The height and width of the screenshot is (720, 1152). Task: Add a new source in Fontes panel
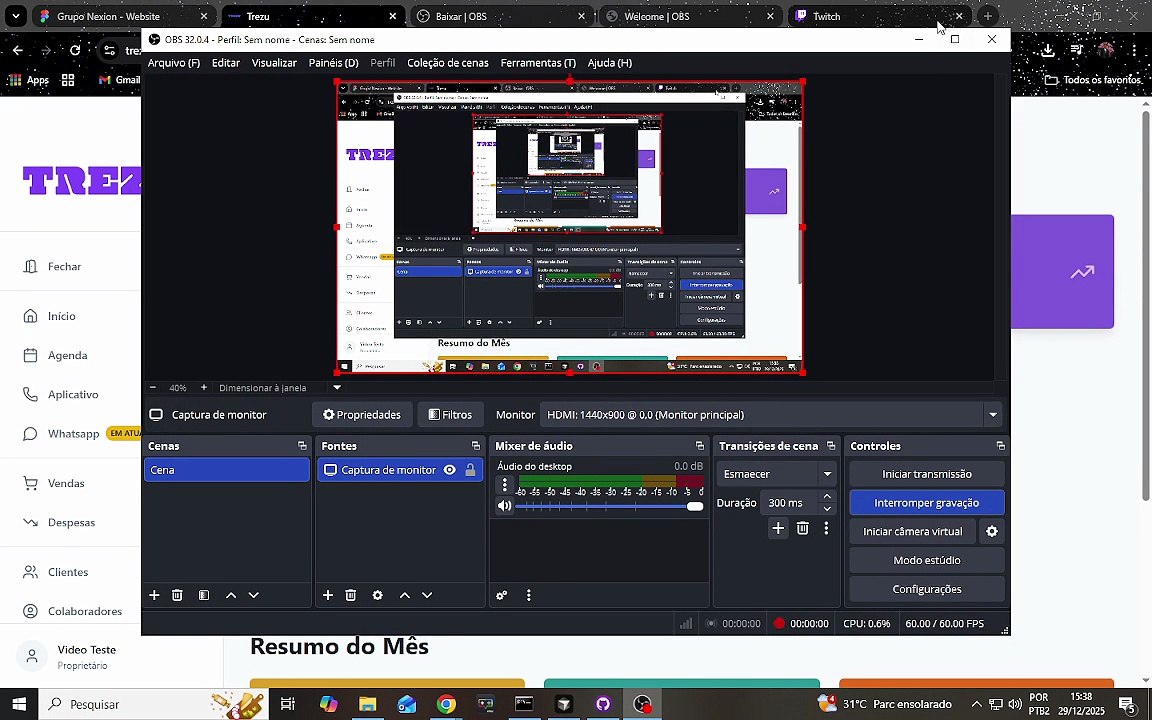pyautogui.click(x=328, y=595)
